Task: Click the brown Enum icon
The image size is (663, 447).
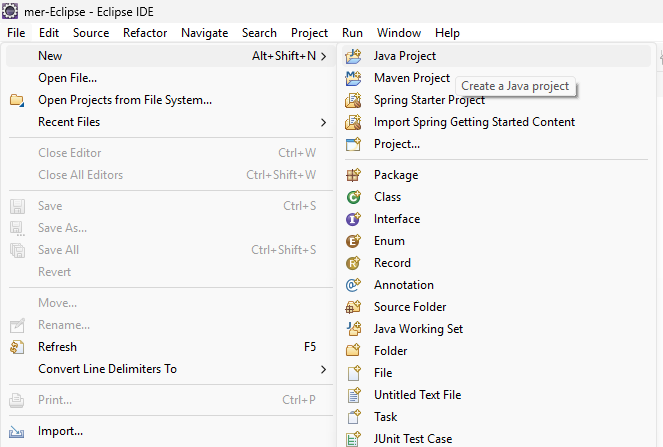Action: click(x=353, y=241)
